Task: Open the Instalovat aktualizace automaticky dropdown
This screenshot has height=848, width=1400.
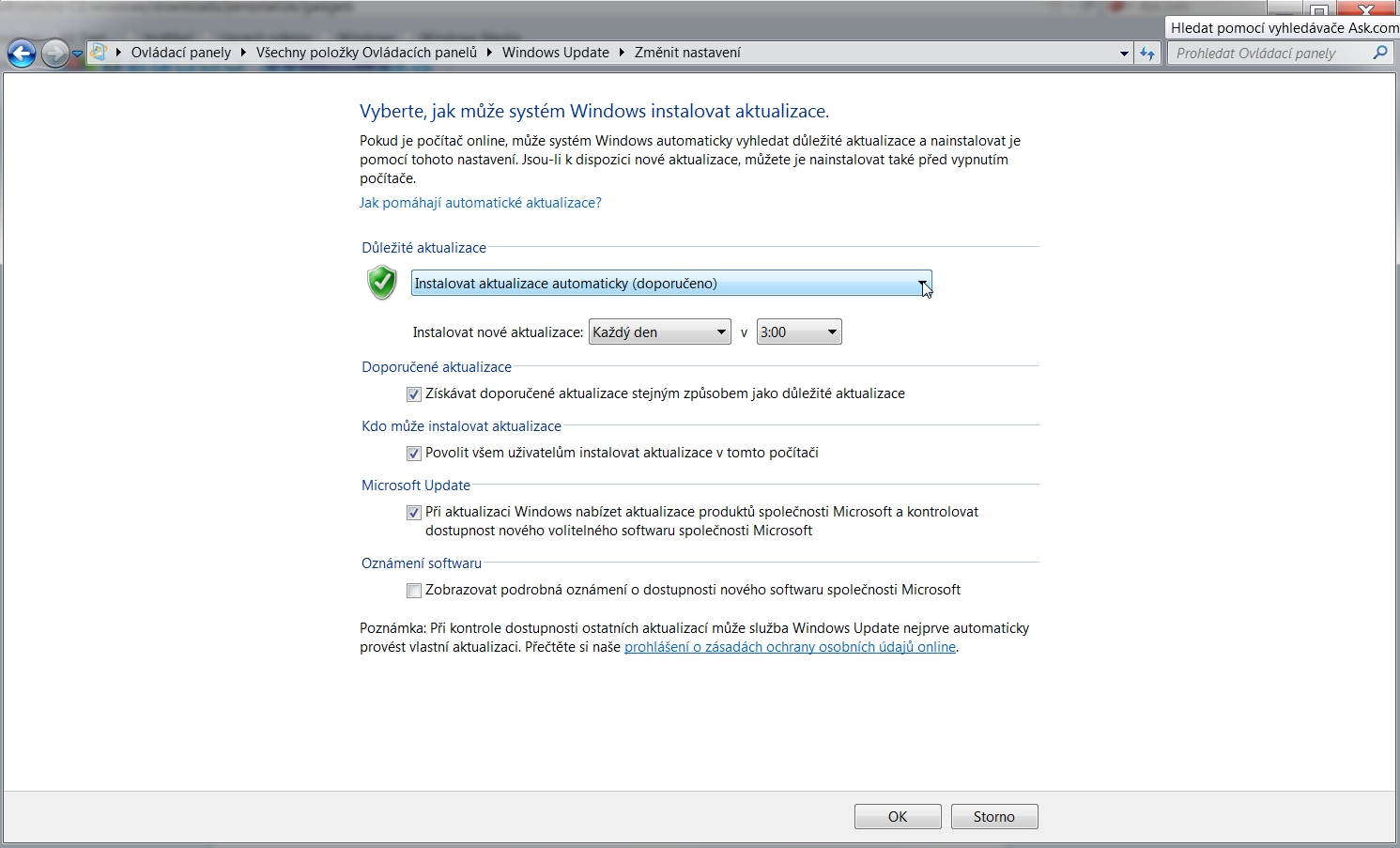Action: click(671, 284)
